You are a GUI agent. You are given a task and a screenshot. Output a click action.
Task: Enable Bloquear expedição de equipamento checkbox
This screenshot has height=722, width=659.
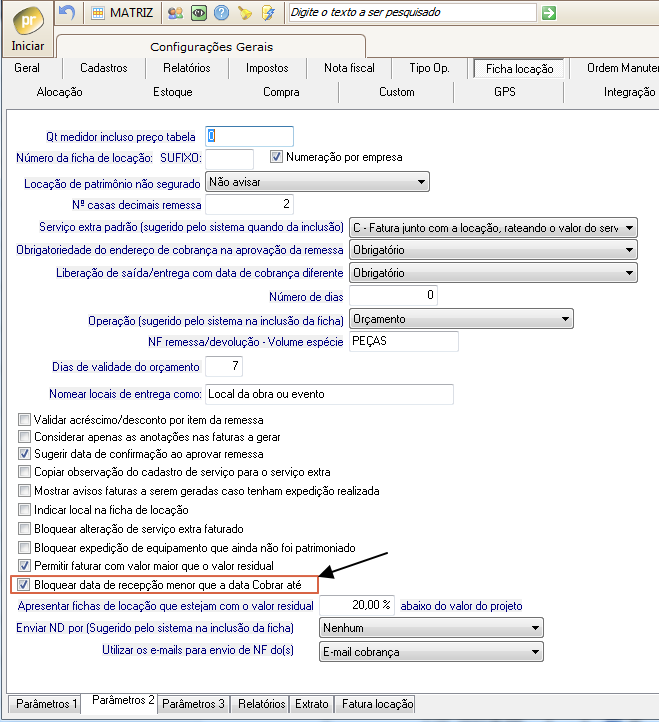click(x=24, y=547)
